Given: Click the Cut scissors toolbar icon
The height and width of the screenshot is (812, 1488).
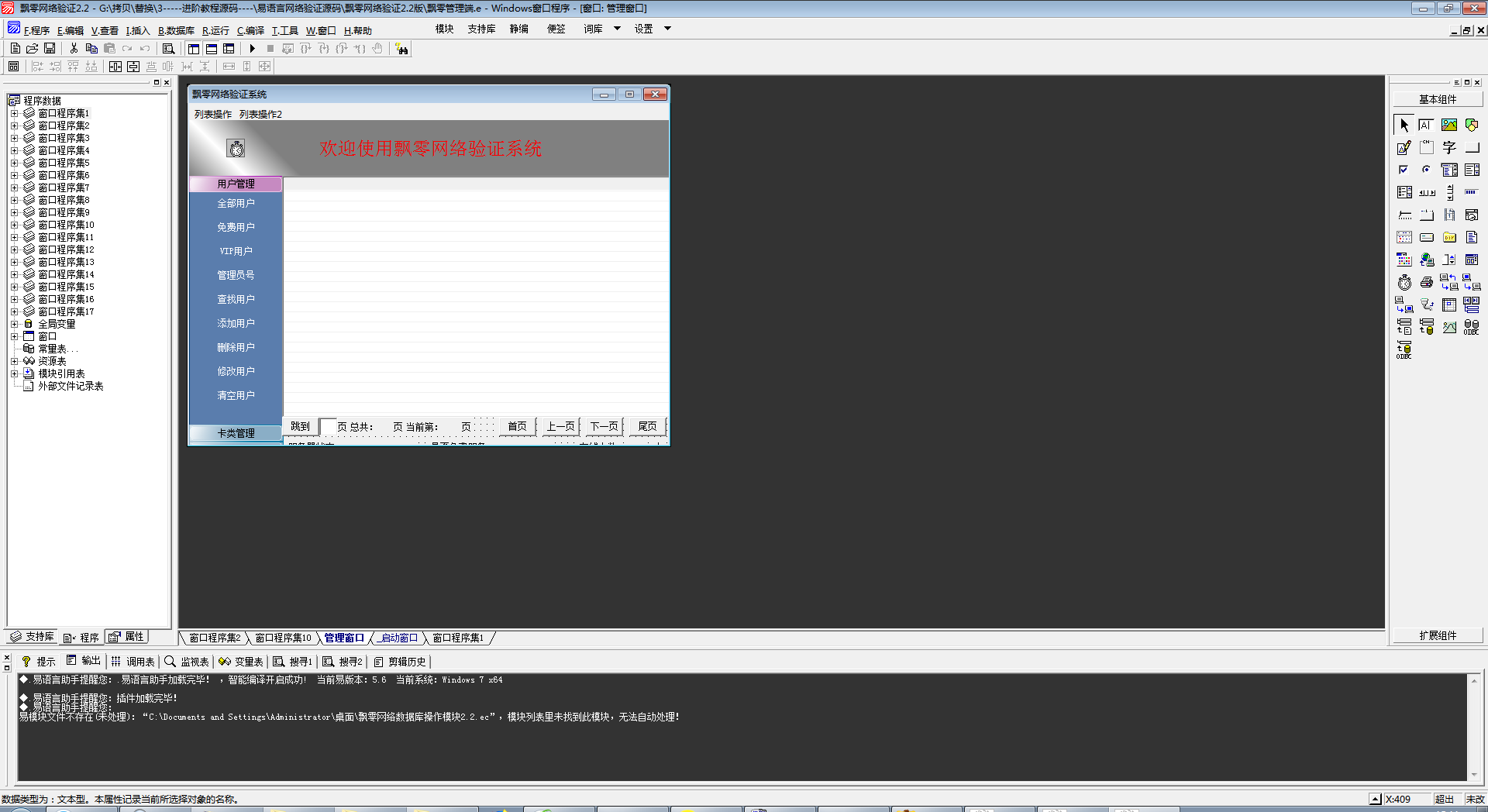Looking at the screenshot, I should (74, 49).
